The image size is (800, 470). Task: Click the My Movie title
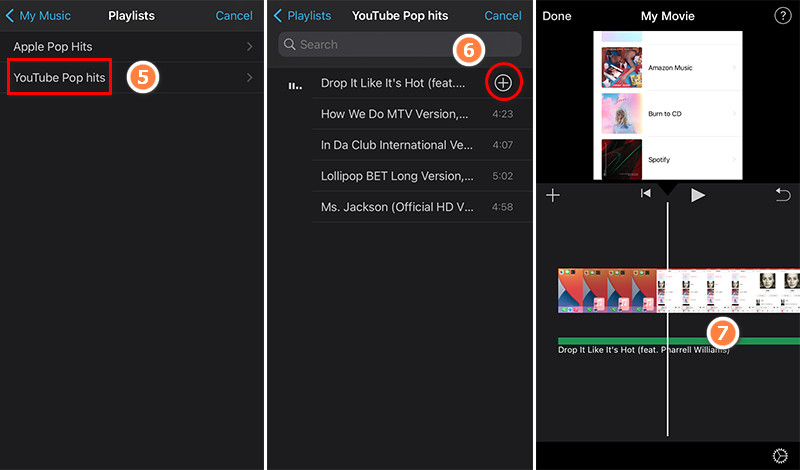click(667, 16)
